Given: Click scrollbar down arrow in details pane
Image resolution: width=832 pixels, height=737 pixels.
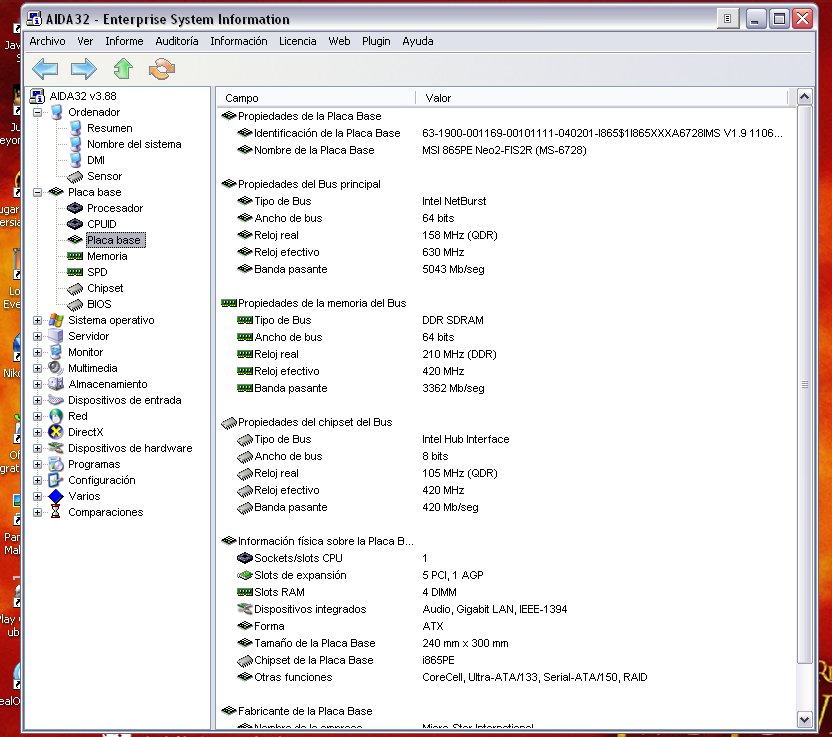Looking at the screenshot, I should (x=804, y=719).
